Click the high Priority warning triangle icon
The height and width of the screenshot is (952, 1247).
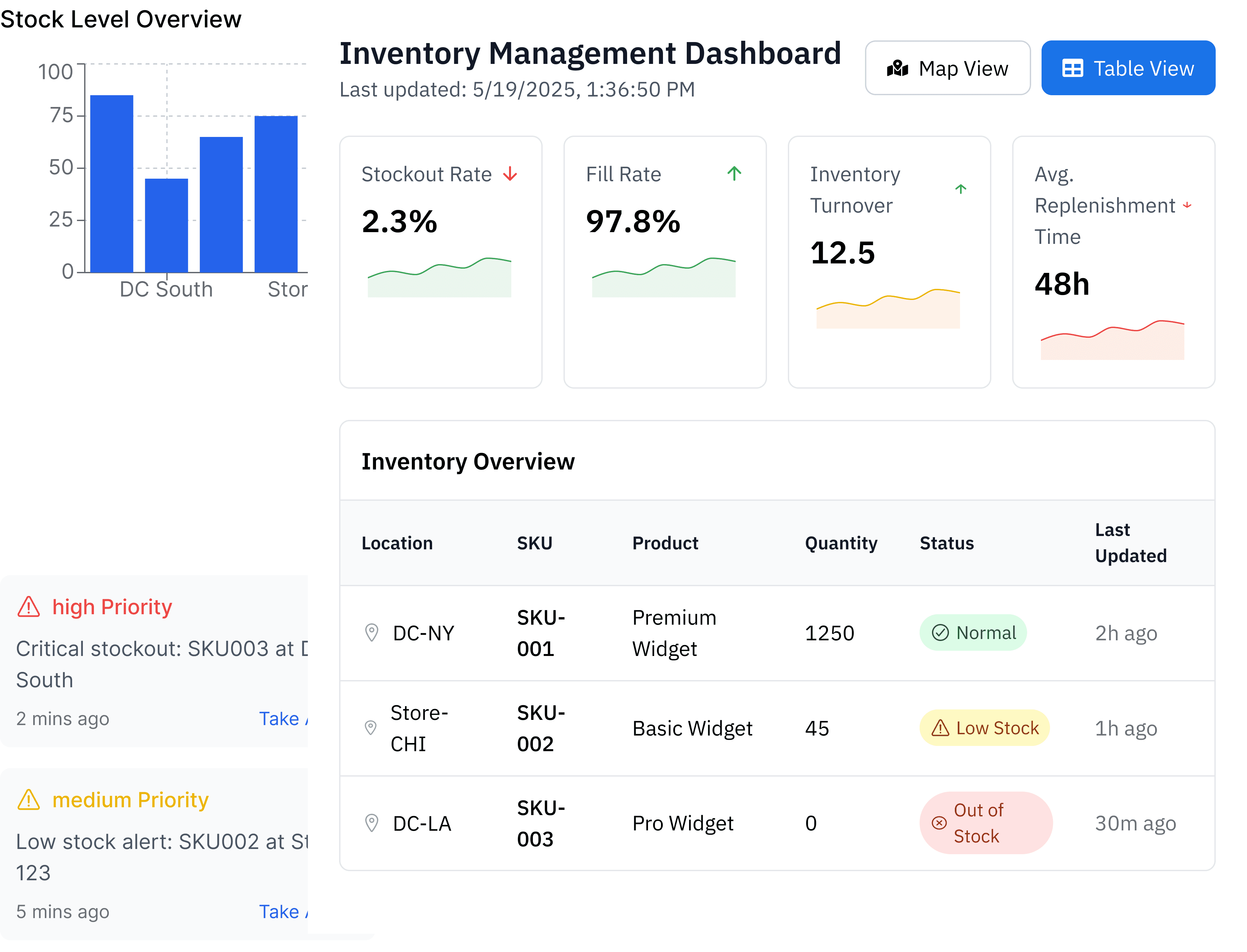click(x=28, y=607)
